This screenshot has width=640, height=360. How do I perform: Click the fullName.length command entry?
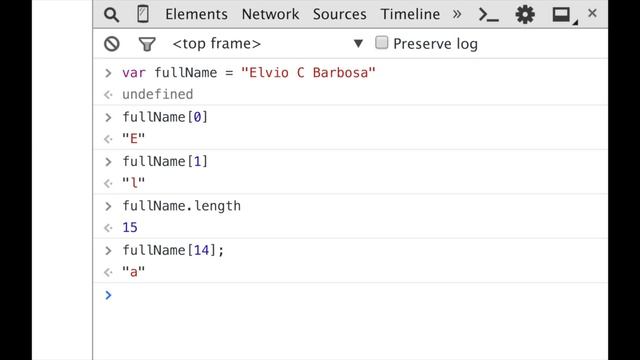pos(182,206)
